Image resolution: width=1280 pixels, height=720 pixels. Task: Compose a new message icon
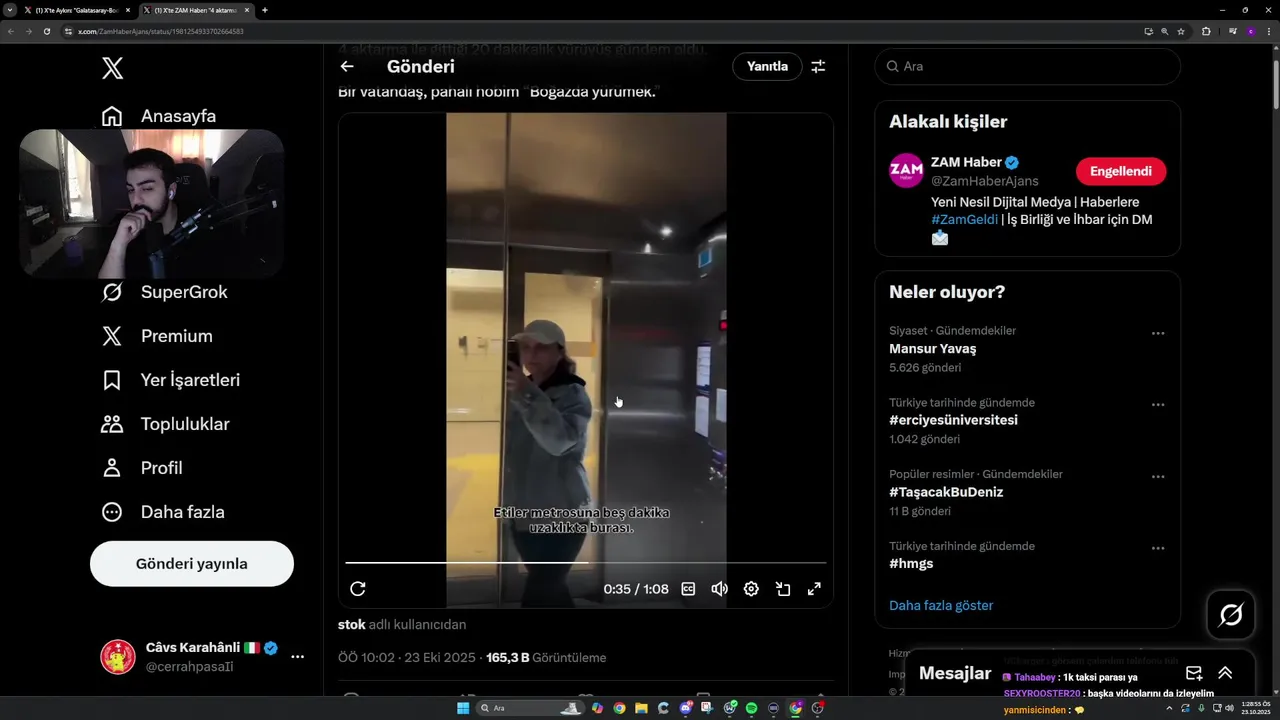(x=1194, y=673)
